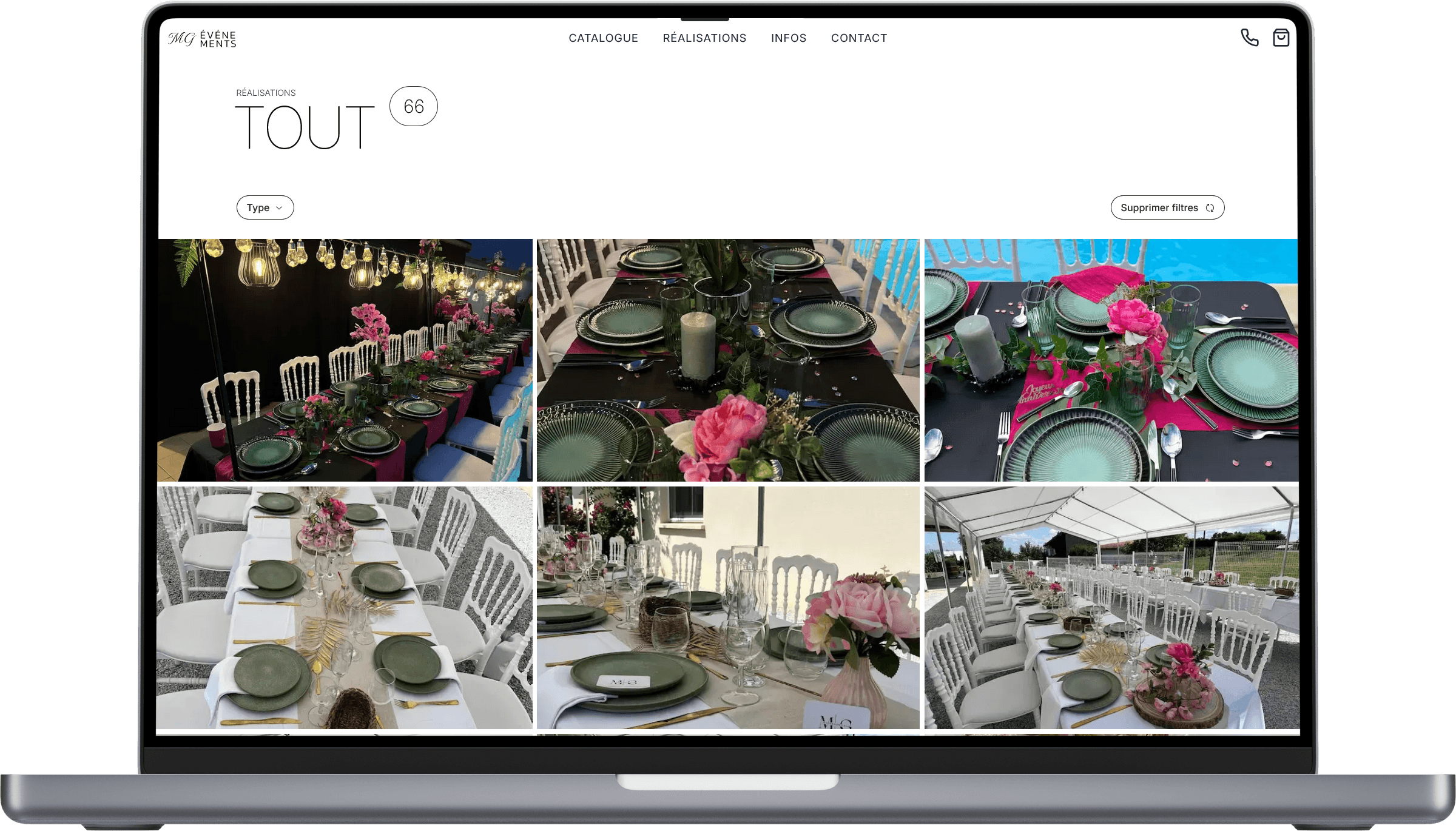Click the phone call icon
1456x831 pixels.
(x=1249, y=38)
